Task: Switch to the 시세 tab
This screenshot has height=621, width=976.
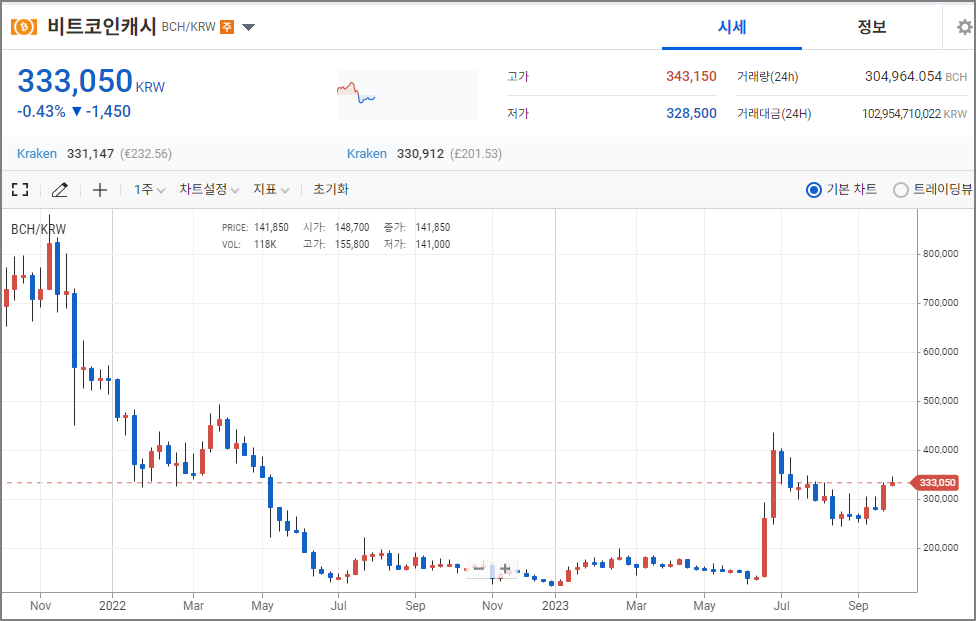Action: 732,27
